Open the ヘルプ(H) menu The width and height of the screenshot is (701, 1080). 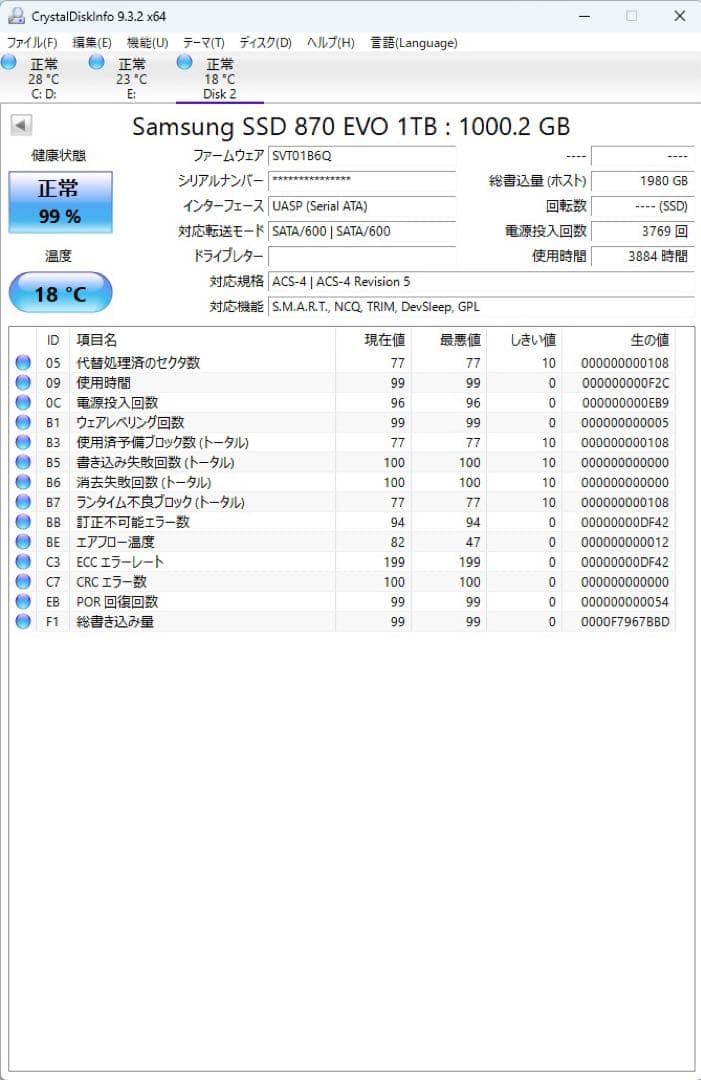331,43
